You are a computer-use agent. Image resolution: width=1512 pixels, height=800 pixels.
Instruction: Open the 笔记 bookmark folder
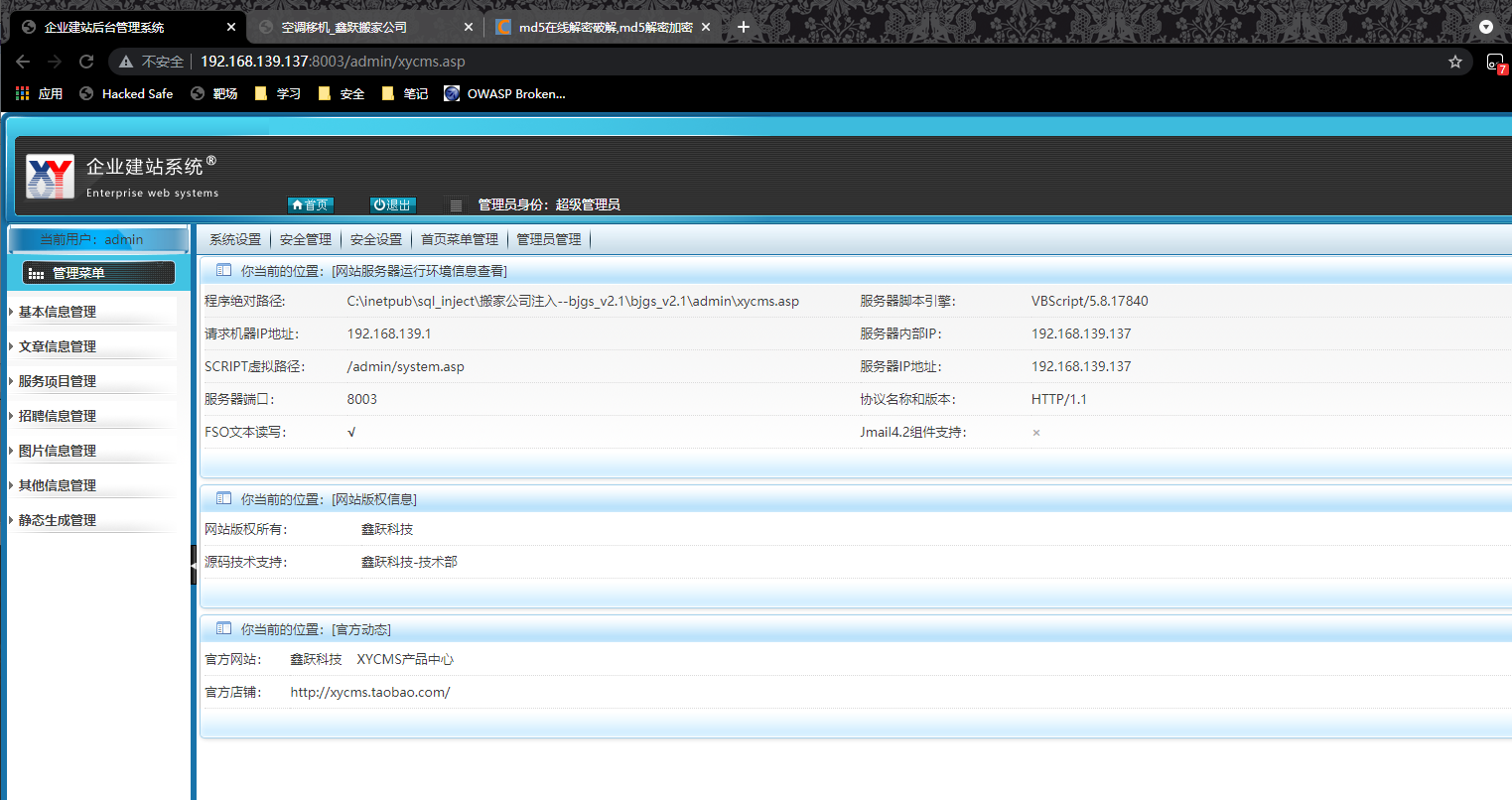(405, 93)
